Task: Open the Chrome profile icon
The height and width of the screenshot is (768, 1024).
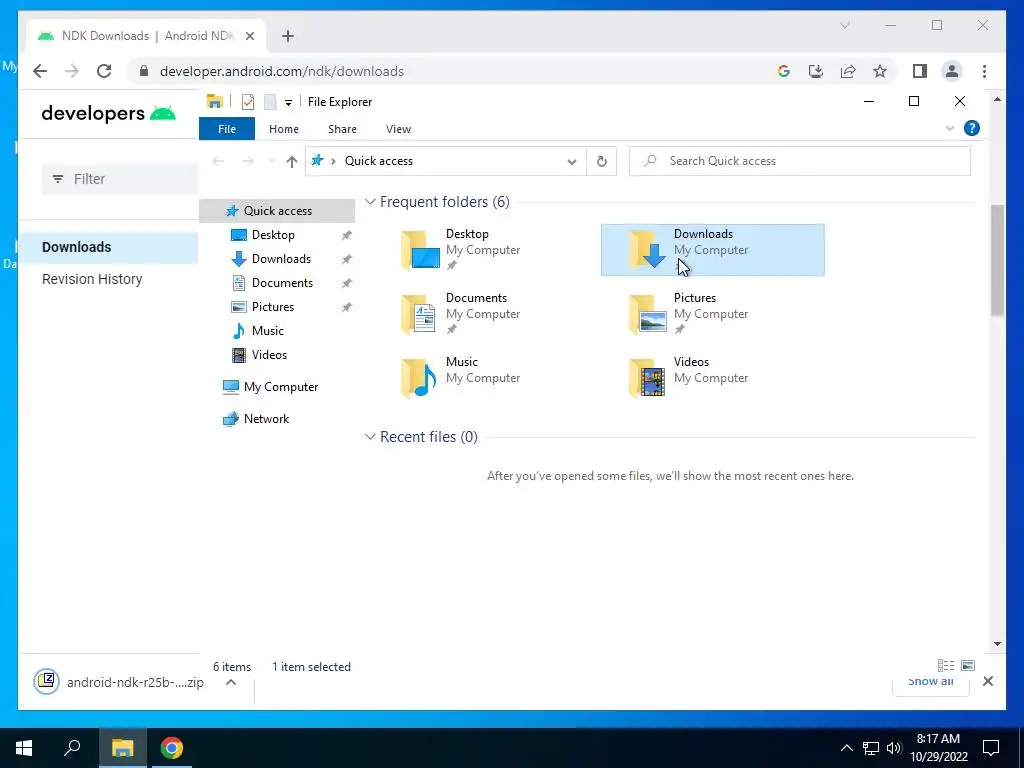Action: pos(952,71)
